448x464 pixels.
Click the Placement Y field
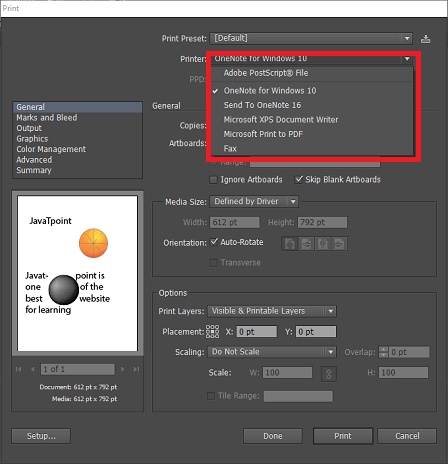pos(316,332)
